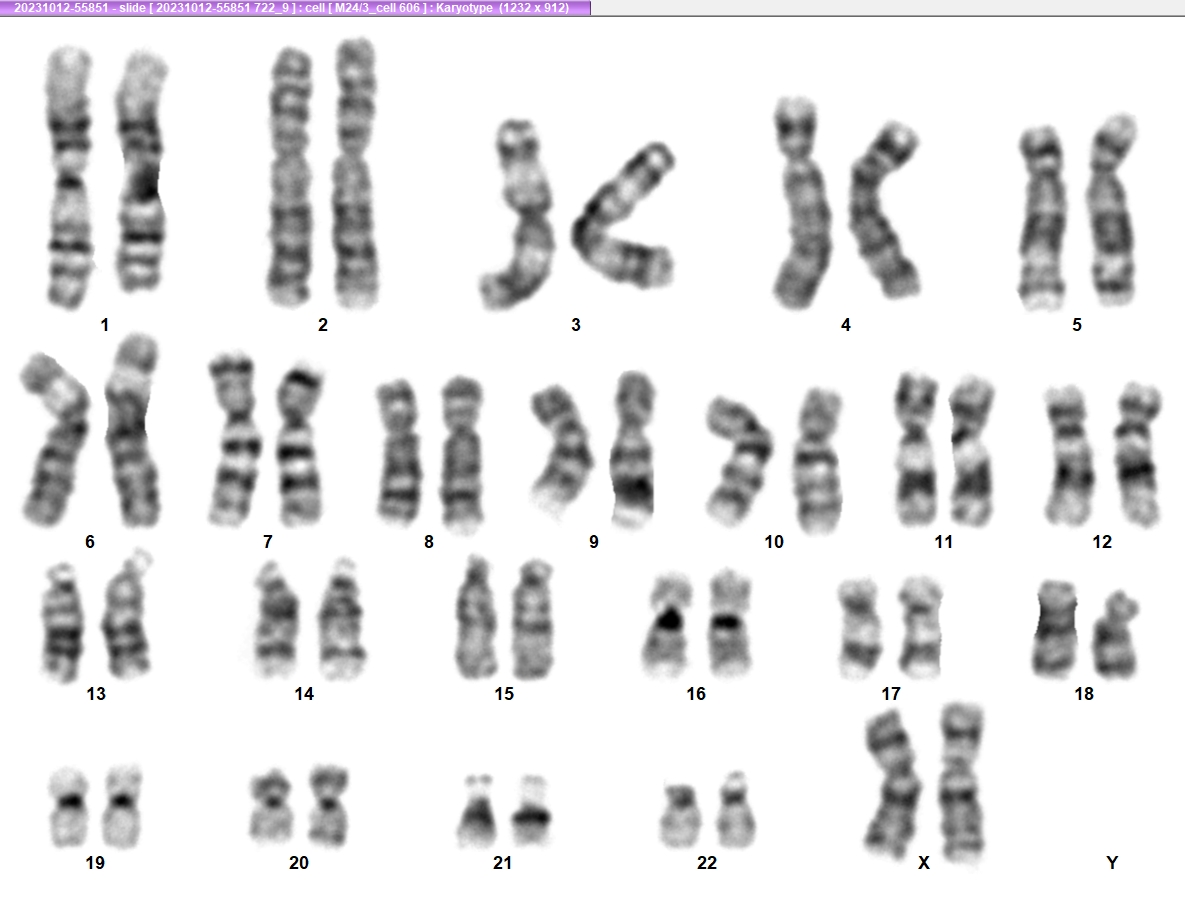
Task: Select the right chromosome 20 image
Action: pos(329,805)
